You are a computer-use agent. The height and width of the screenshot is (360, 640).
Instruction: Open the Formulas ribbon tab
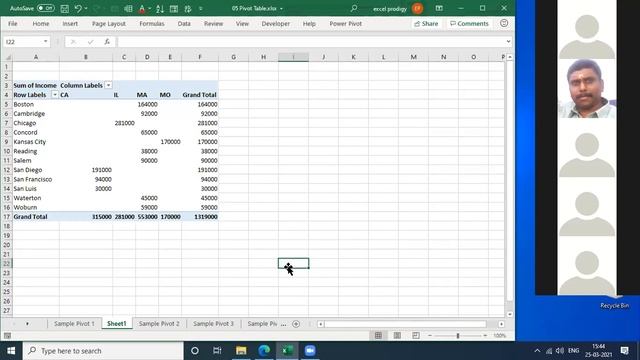click(152, 24)
